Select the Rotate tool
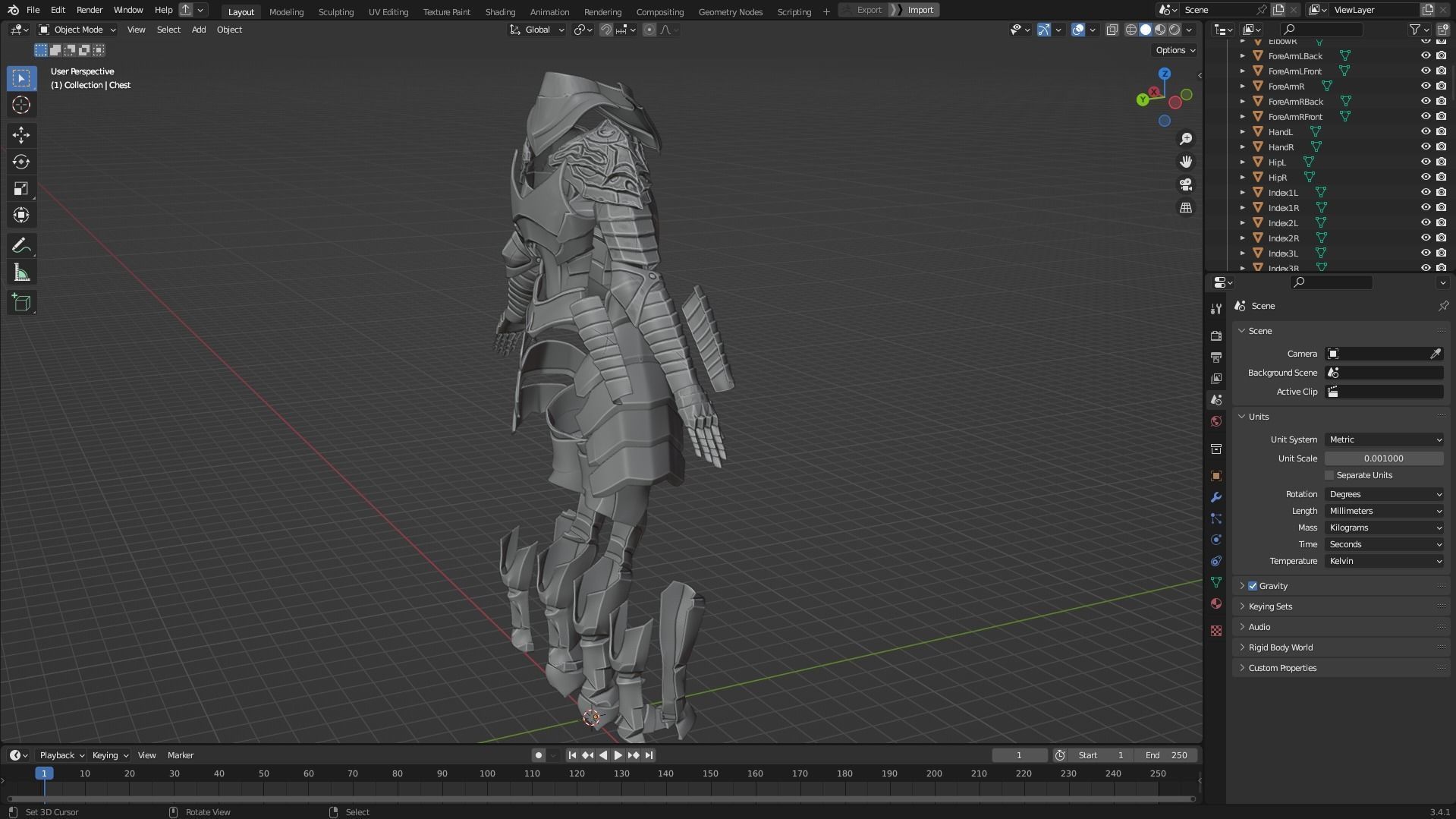 pos(21,162)
